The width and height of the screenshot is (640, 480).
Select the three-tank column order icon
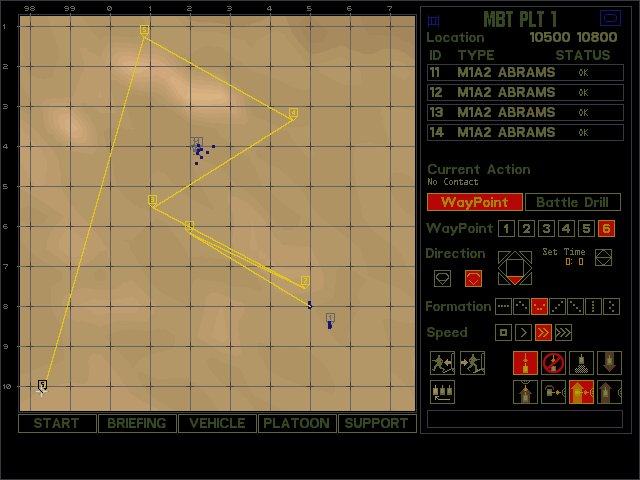pyautogui.click(x=442, y=393)
